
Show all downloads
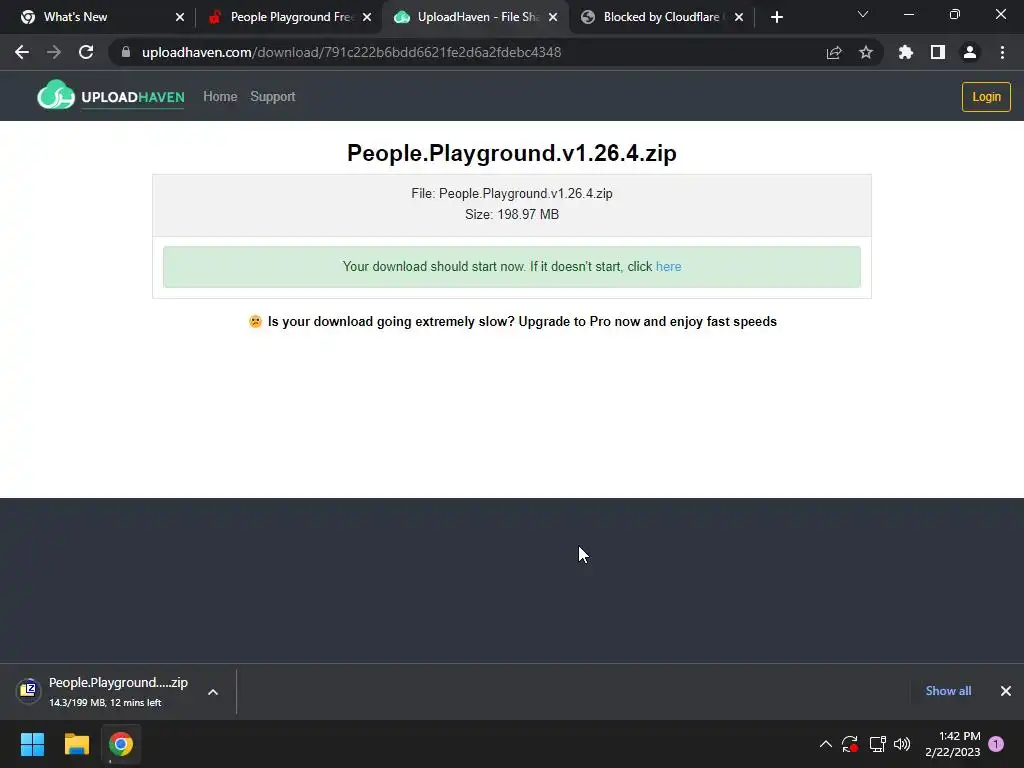pyautogui.click(x=948, y=691)
